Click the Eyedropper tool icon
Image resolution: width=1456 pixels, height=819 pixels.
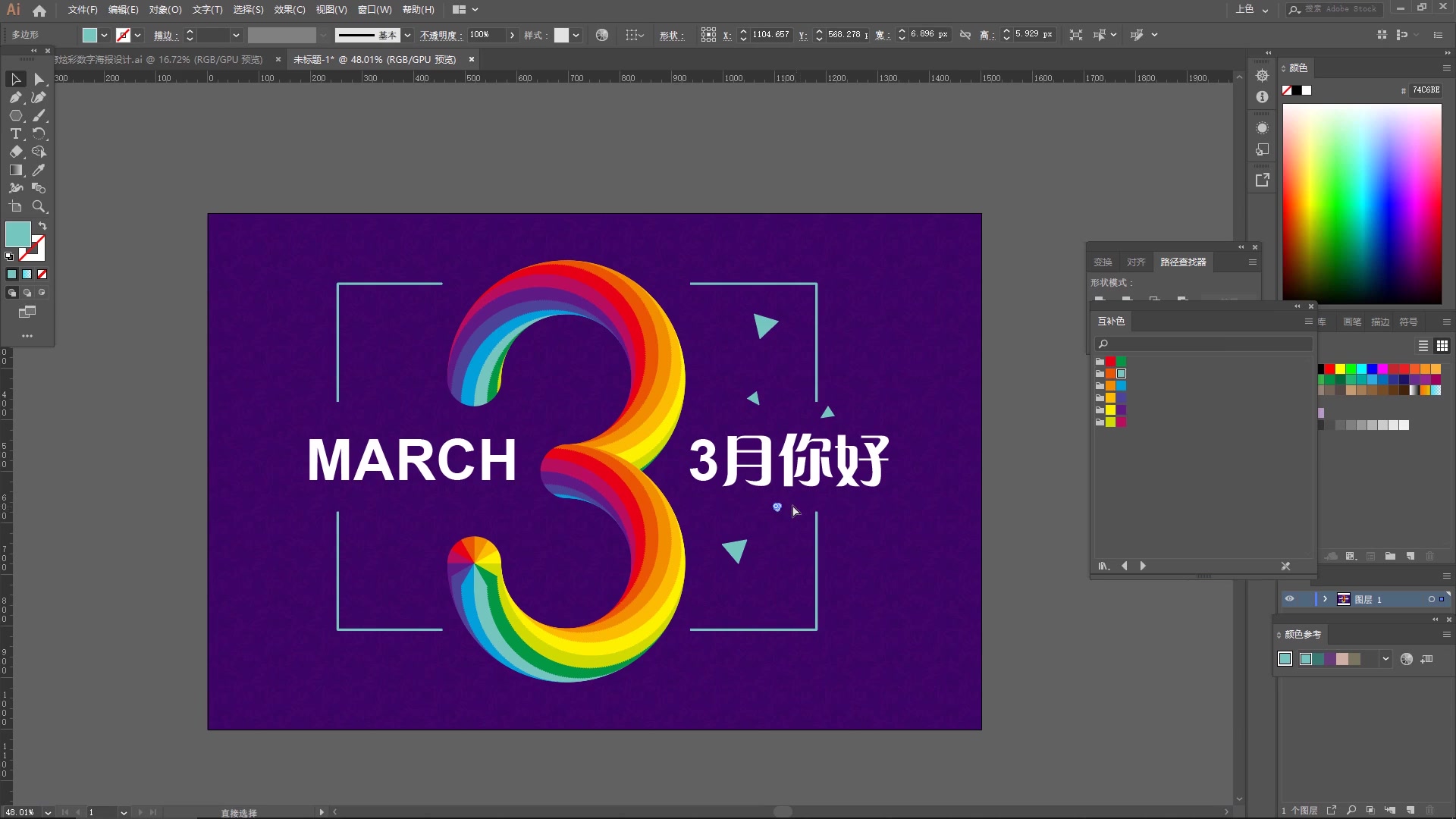(39, 169)
